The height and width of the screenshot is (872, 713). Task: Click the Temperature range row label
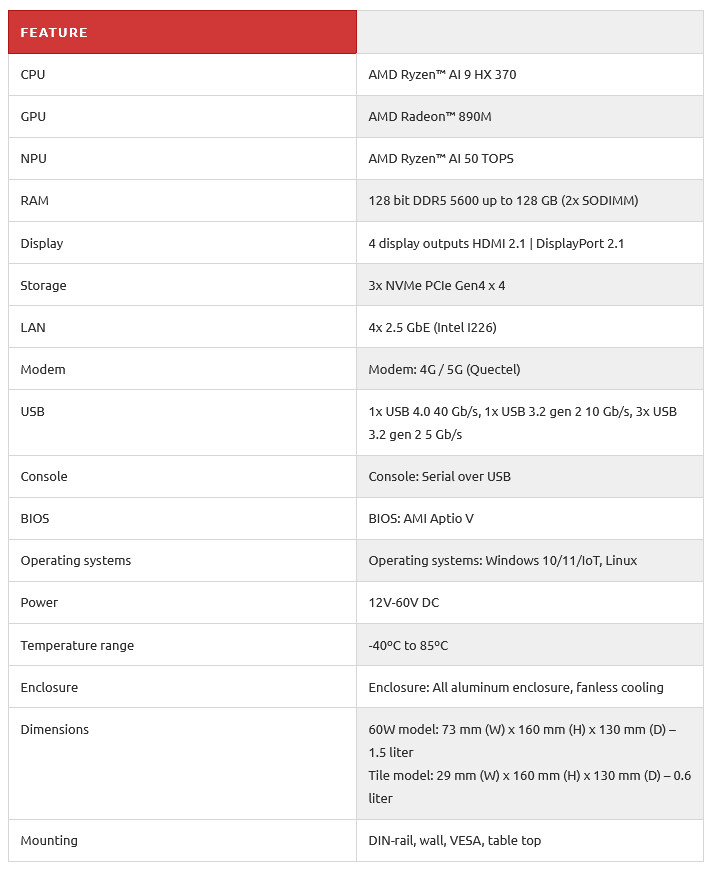tap(77, 646)
